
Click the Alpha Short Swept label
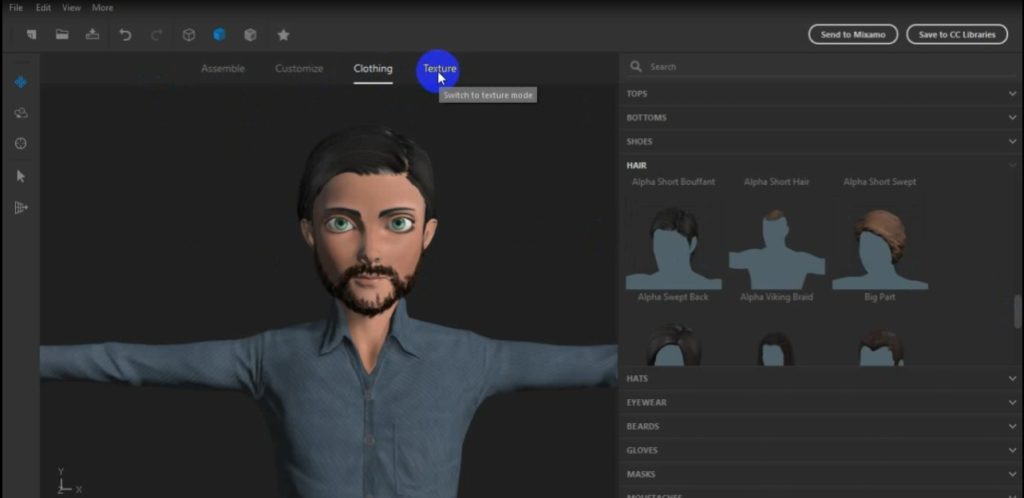pos(880,182)
